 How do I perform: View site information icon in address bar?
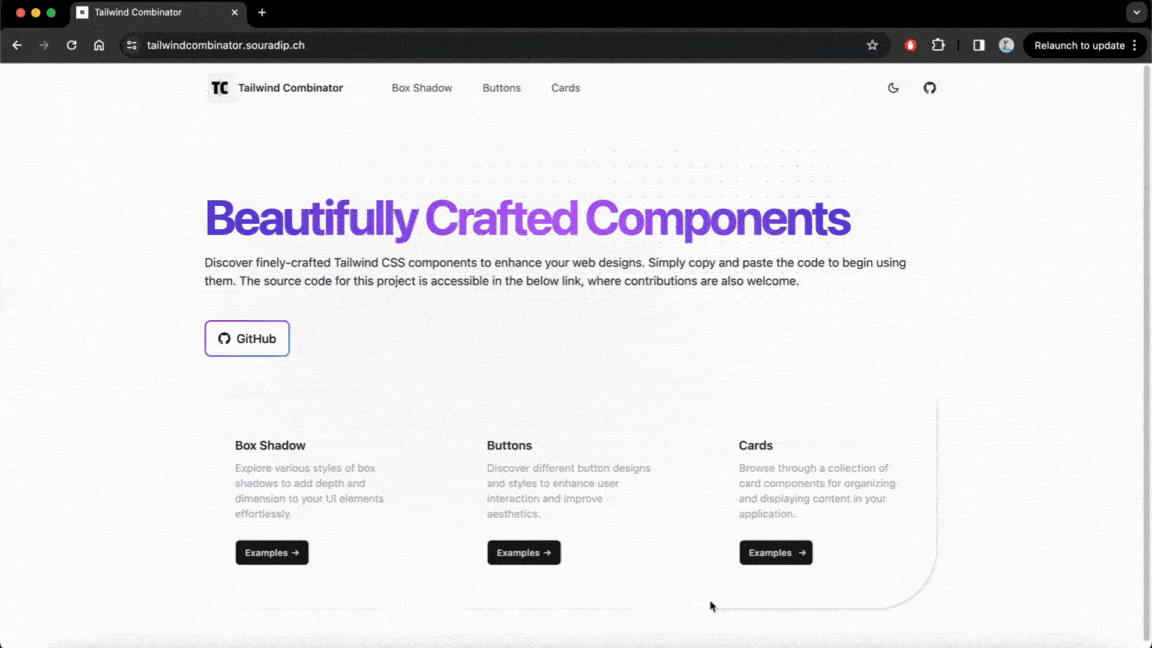[131, 45]
